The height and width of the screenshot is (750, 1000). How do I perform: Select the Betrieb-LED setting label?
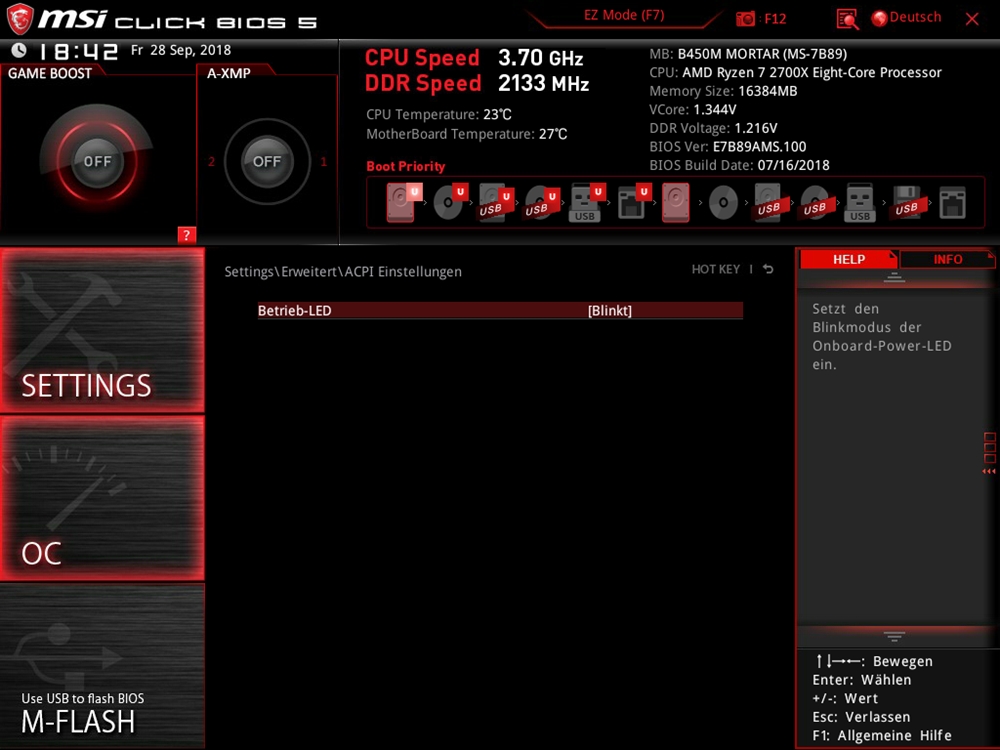[295, 311]
